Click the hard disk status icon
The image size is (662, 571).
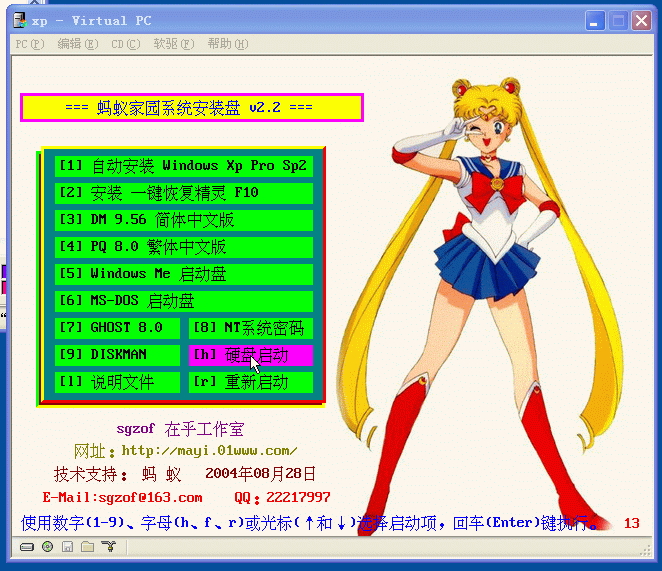point(27,547)
